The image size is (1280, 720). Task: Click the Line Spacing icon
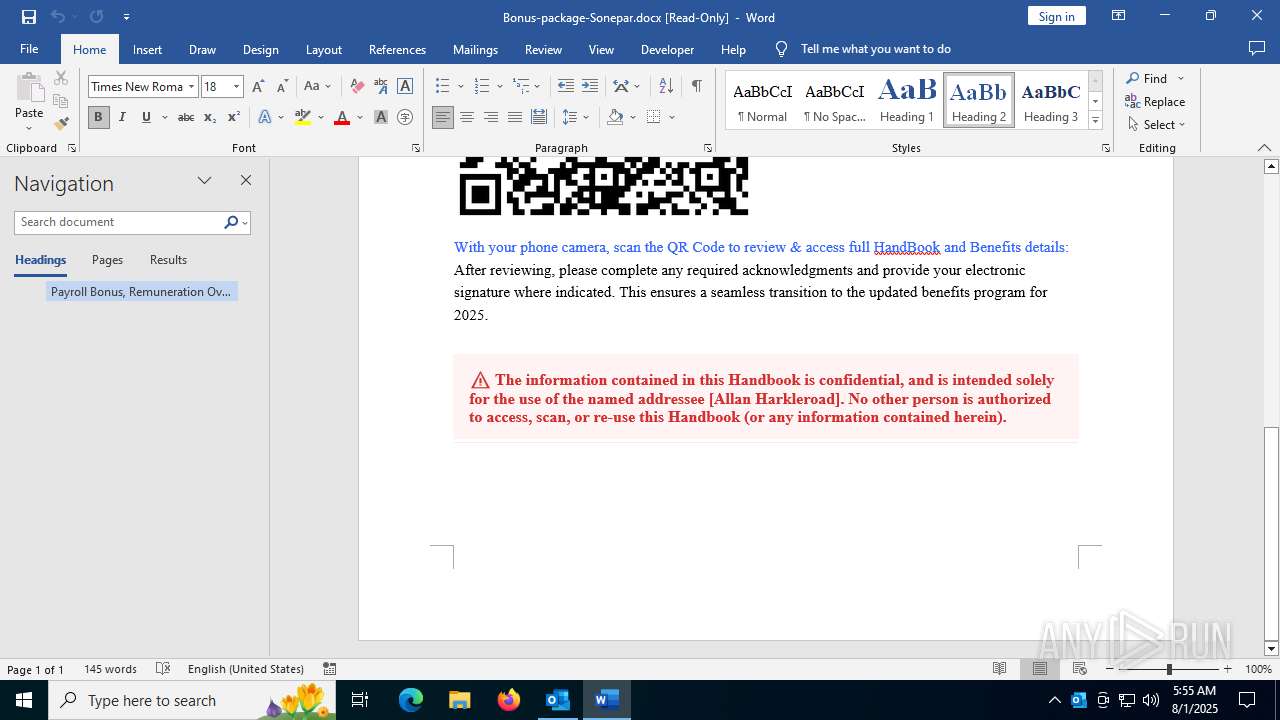coord(570,117)
